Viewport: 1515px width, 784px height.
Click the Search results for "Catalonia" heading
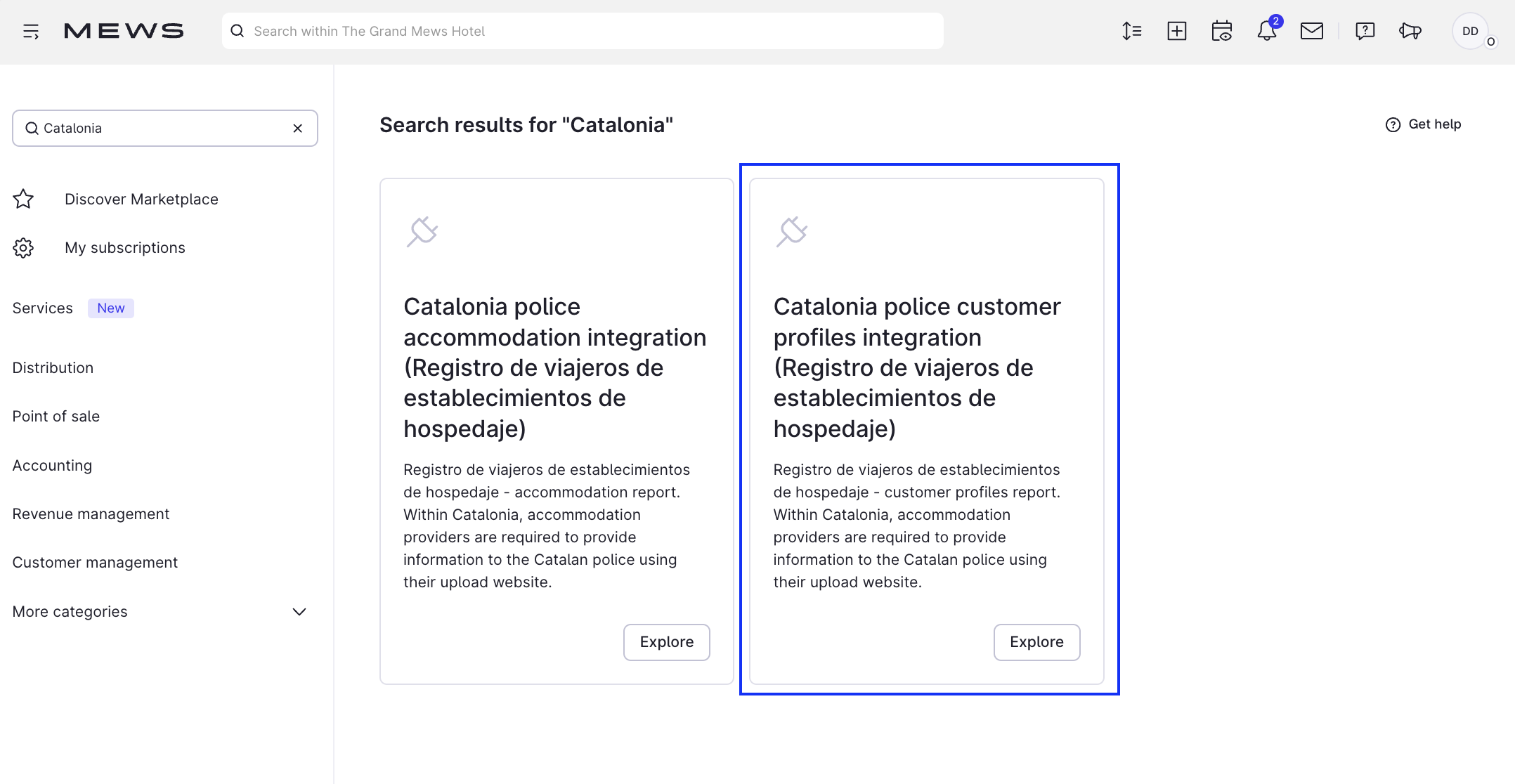(526, 124)
